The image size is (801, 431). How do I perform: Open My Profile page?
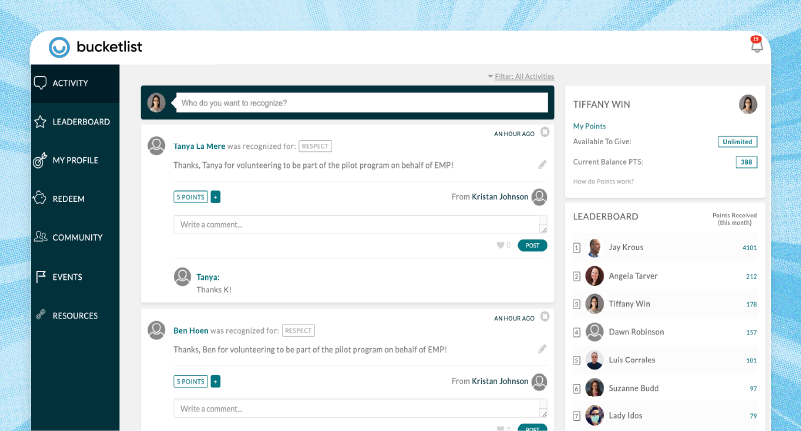click(x=75, y=160)
